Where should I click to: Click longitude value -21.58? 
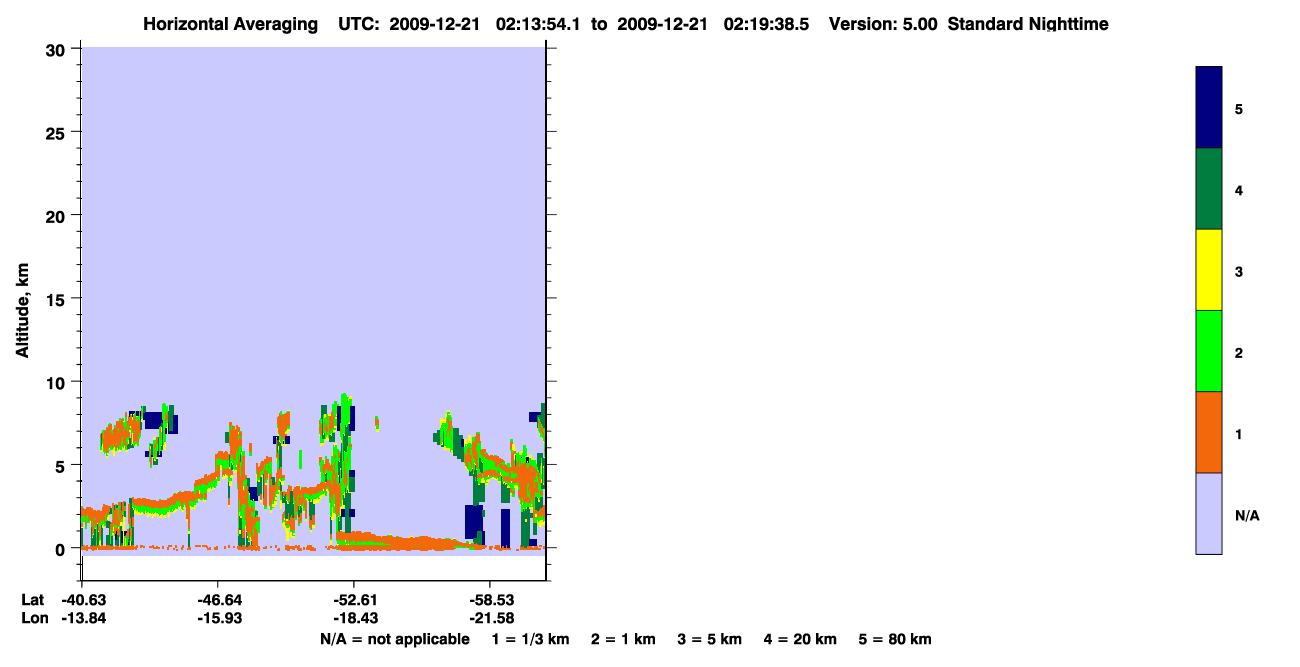(490, 618)
